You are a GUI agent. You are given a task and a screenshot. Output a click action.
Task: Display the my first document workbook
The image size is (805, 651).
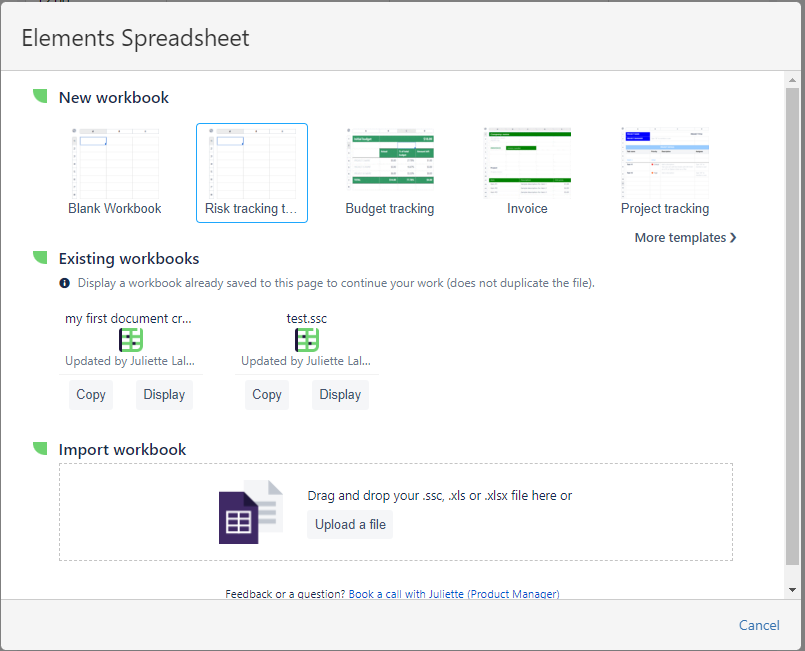164,395
